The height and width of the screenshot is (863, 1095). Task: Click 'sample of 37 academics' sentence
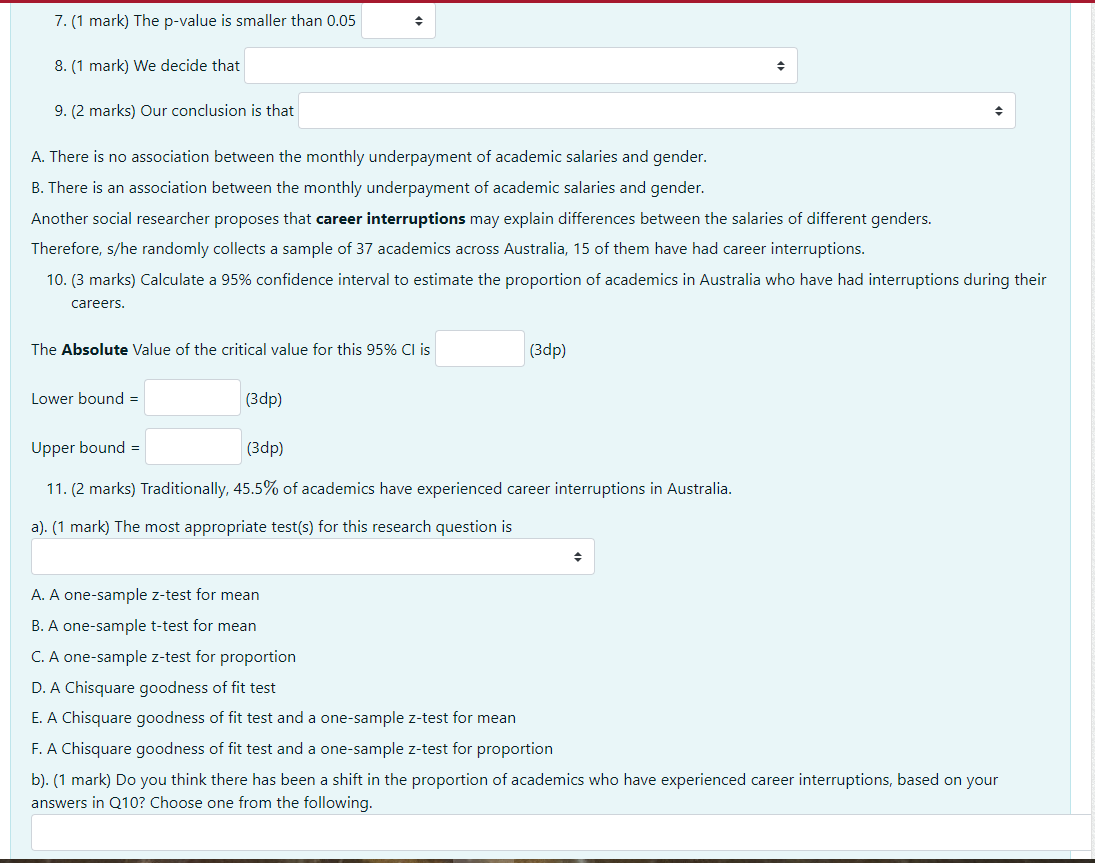click(448, 249)
